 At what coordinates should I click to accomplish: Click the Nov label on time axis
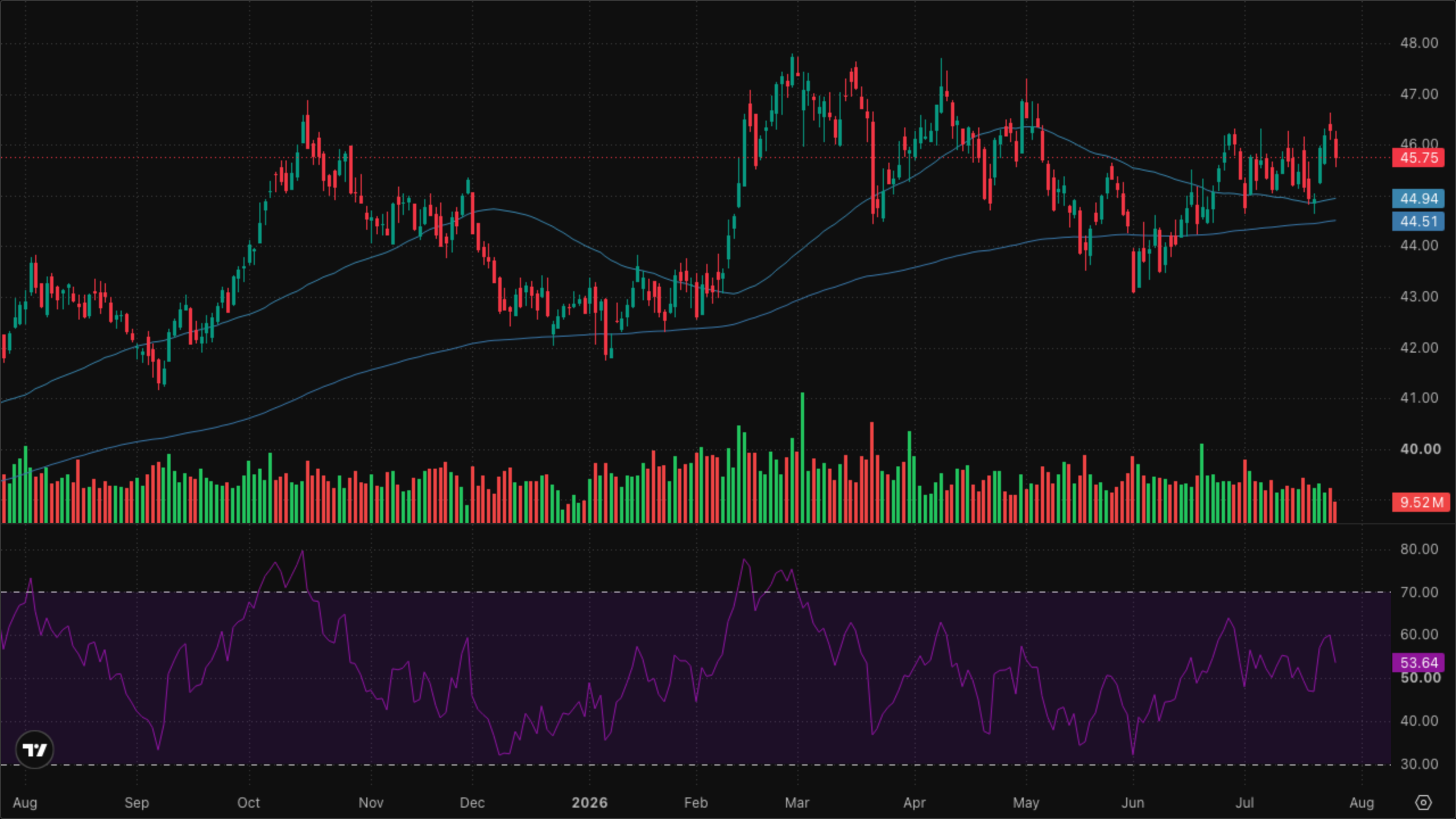tap(371, 803)
